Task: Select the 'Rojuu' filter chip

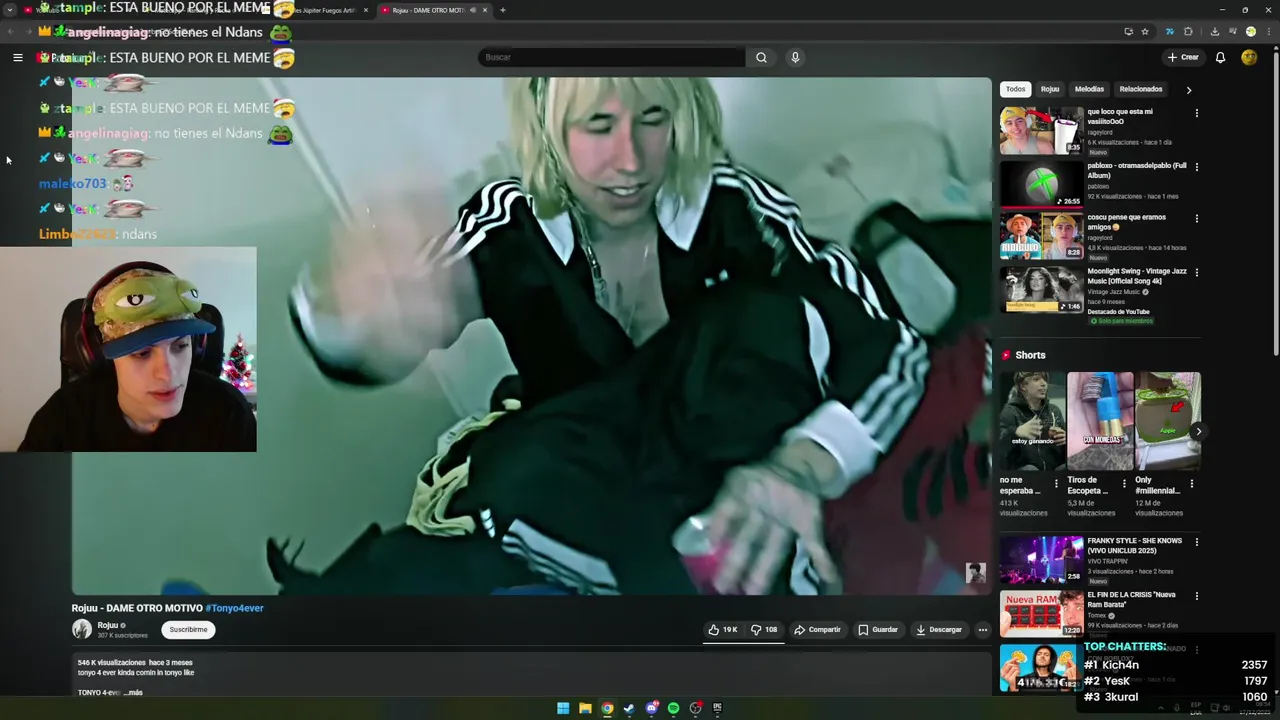Action: point(1050,89)
